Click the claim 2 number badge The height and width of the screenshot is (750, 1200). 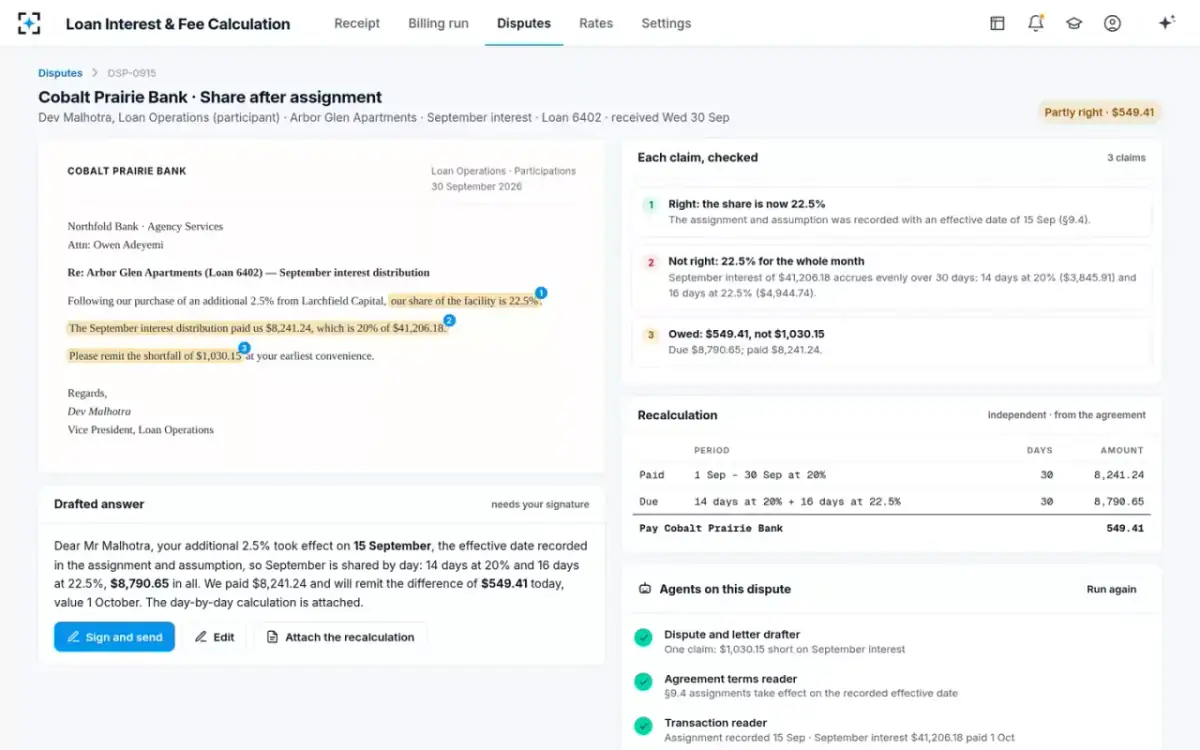[x=650, y=262]
